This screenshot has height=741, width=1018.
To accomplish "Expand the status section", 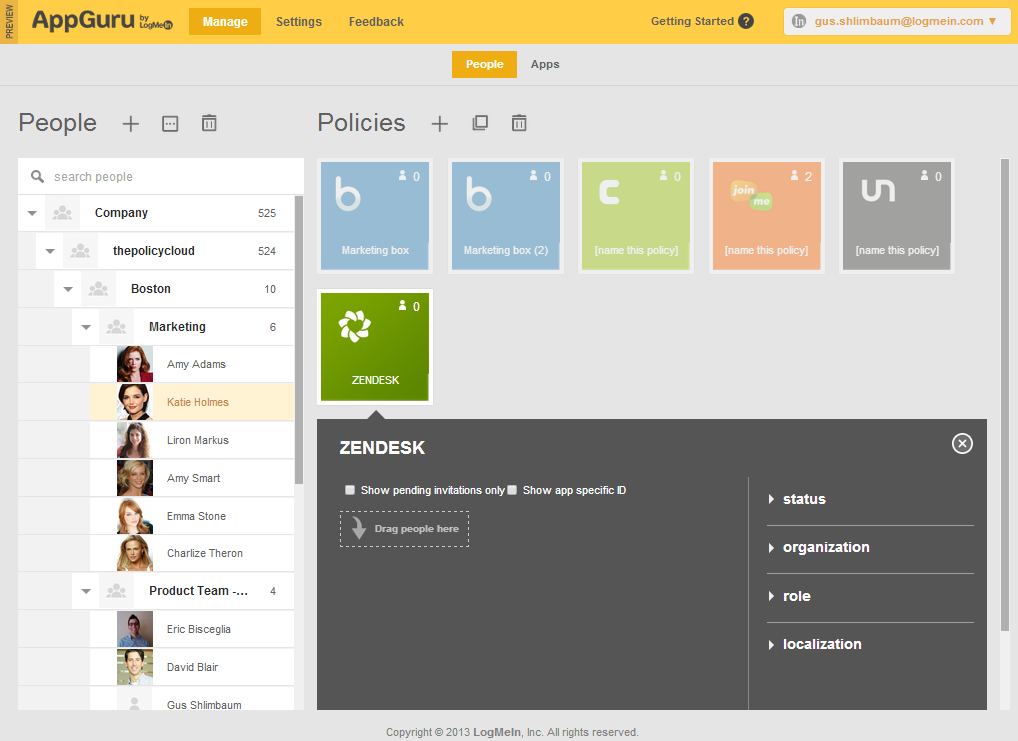I will [804, 499].
